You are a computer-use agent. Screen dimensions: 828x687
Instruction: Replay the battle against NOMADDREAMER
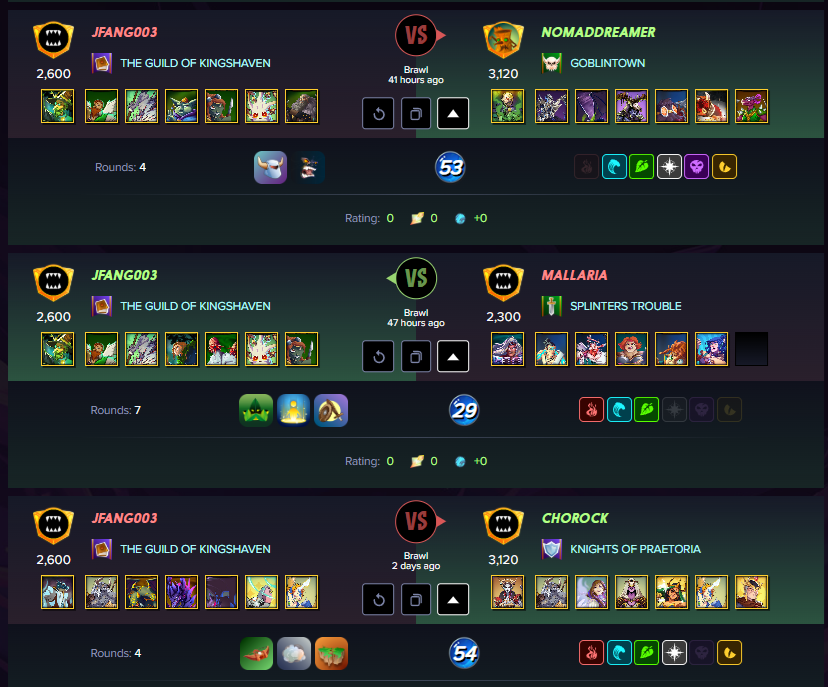point(378,114)
